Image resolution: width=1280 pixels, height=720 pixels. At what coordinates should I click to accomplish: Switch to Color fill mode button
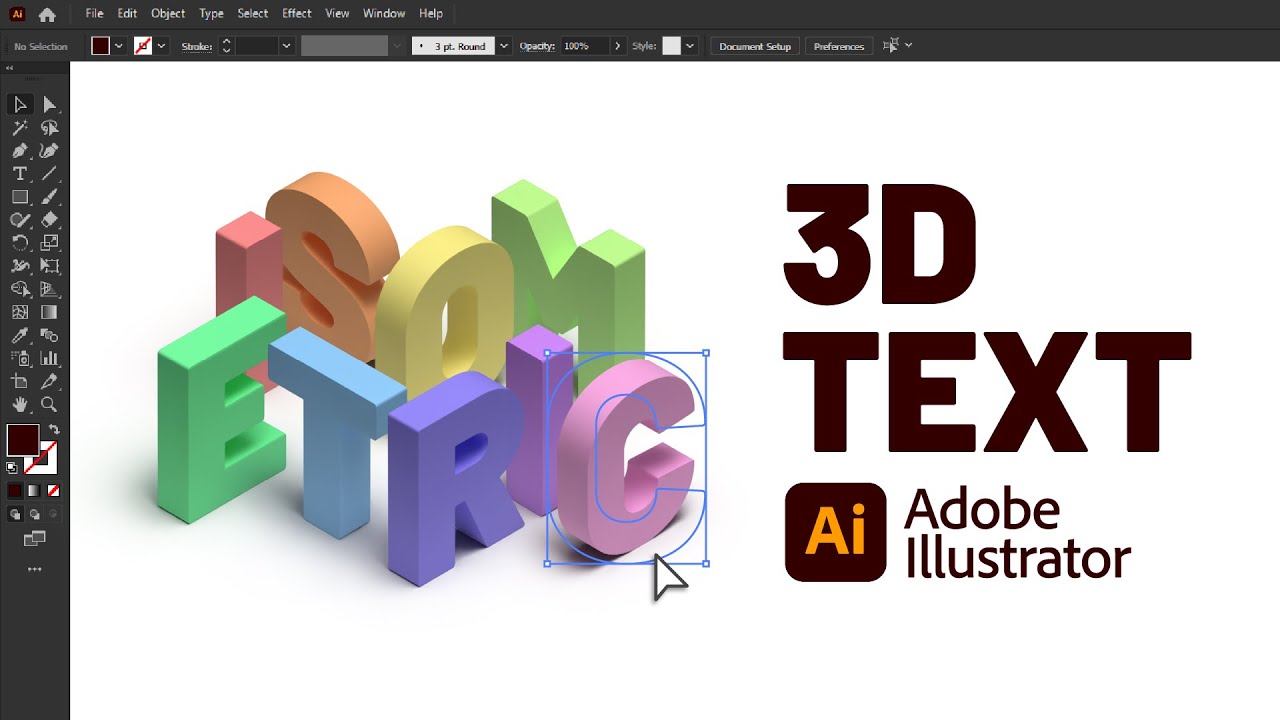(15, 491)
